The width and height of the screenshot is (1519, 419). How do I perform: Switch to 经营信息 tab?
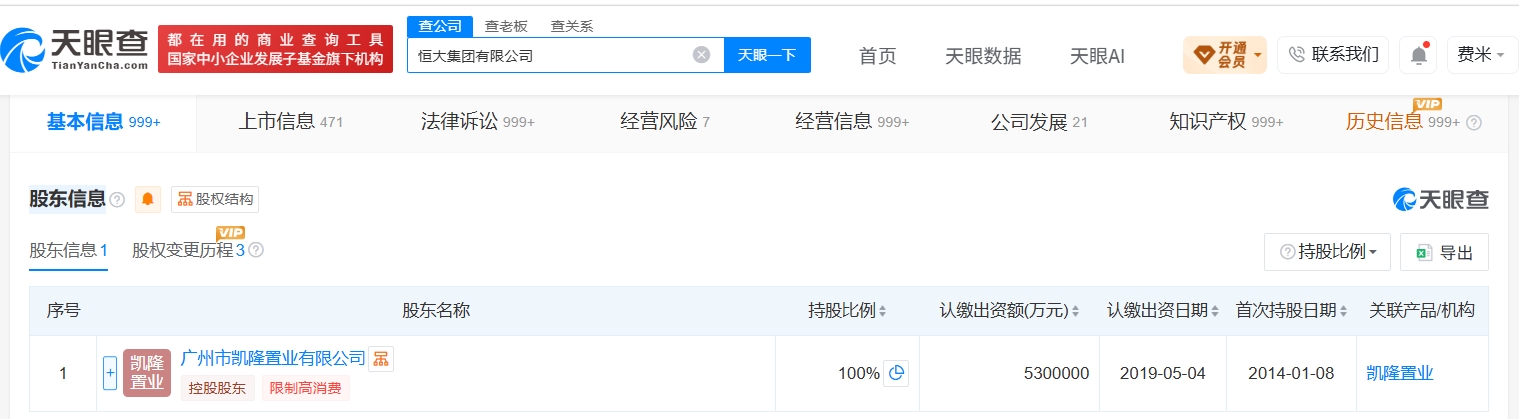[852, 122]
